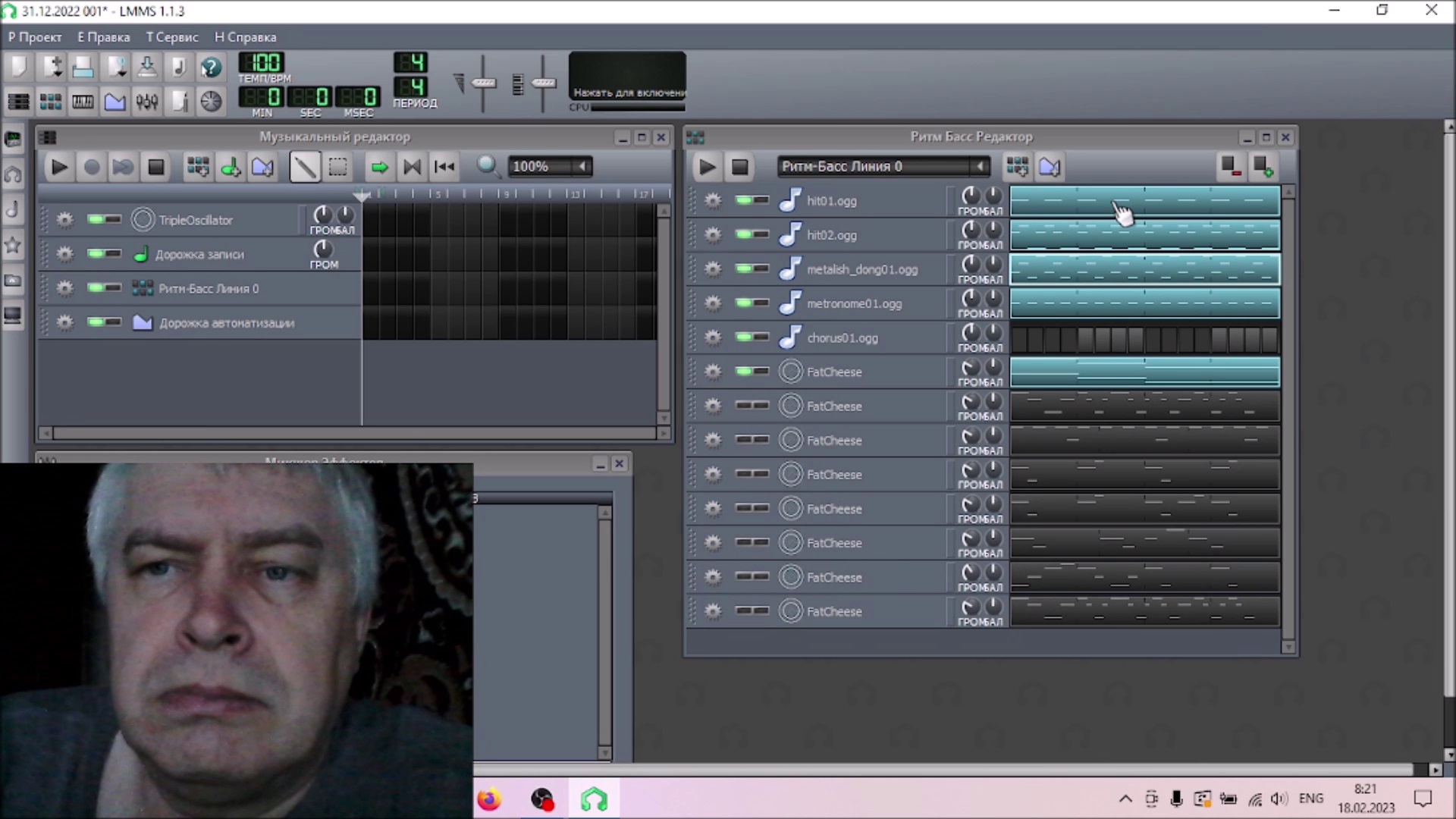Click the master volume slider handle
The width and height of the screenshot is (1456, 819).
[x=483, y=82]
